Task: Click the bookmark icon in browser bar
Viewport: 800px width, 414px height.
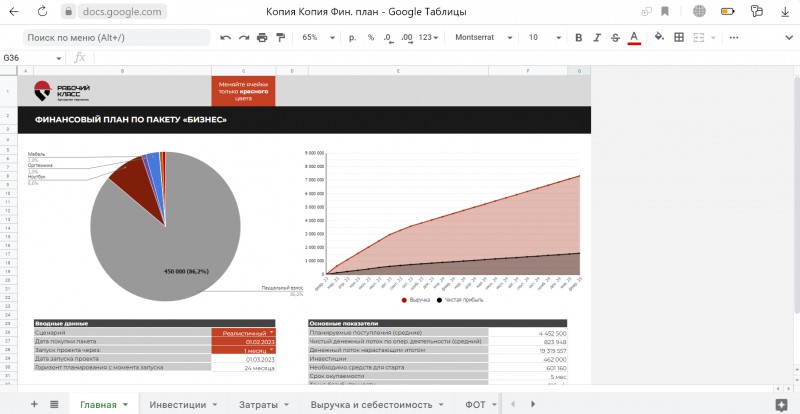Action: pos(664,11)
